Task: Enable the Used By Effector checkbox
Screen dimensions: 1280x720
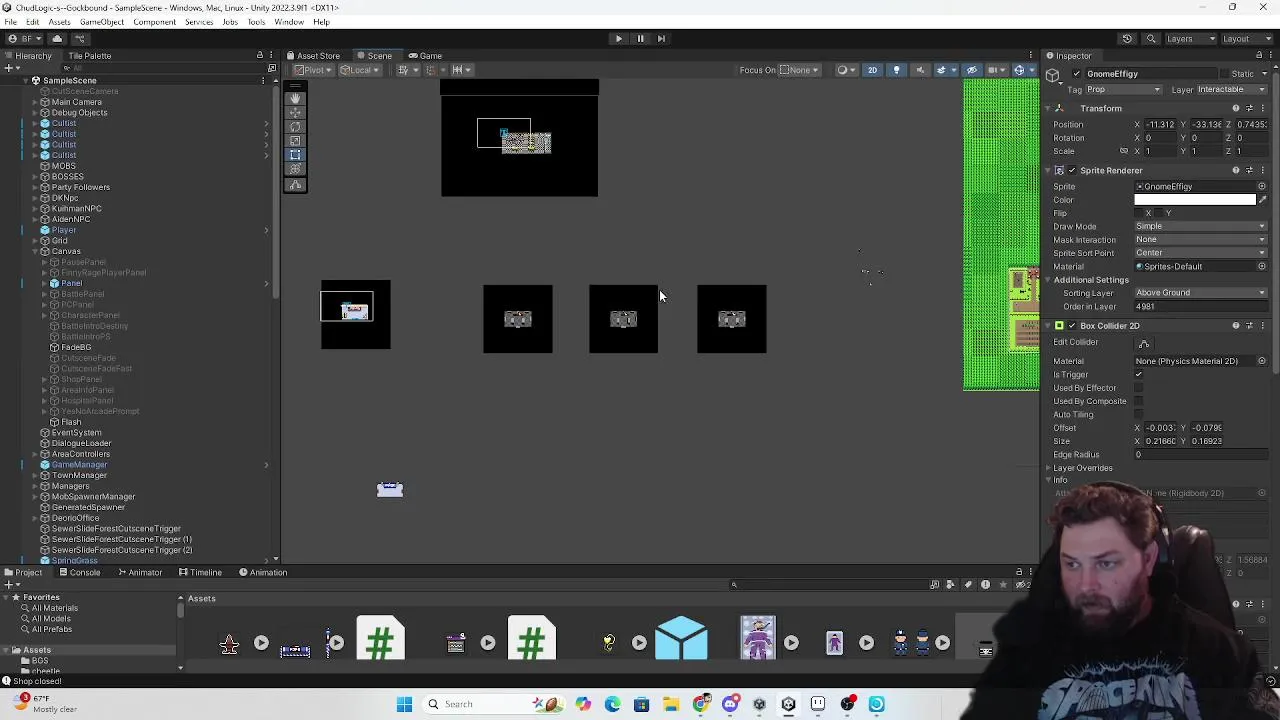Action: pyautogui.click(x=1139, y=388)
